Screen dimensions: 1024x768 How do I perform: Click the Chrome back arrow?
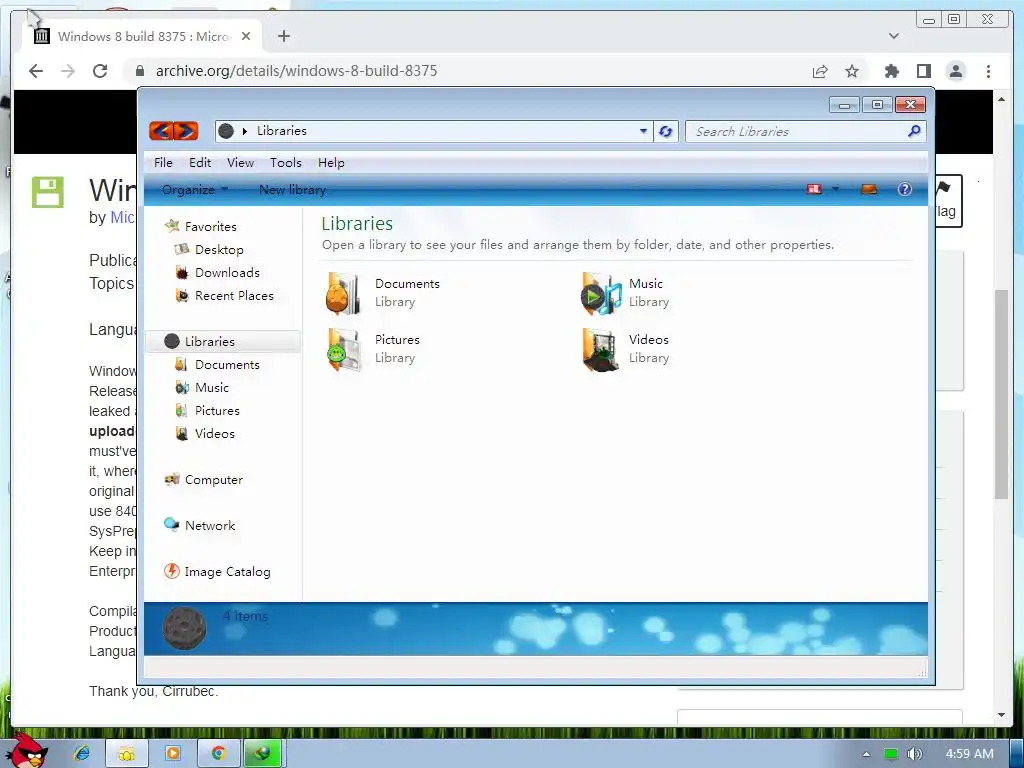(x=36, y=71)
